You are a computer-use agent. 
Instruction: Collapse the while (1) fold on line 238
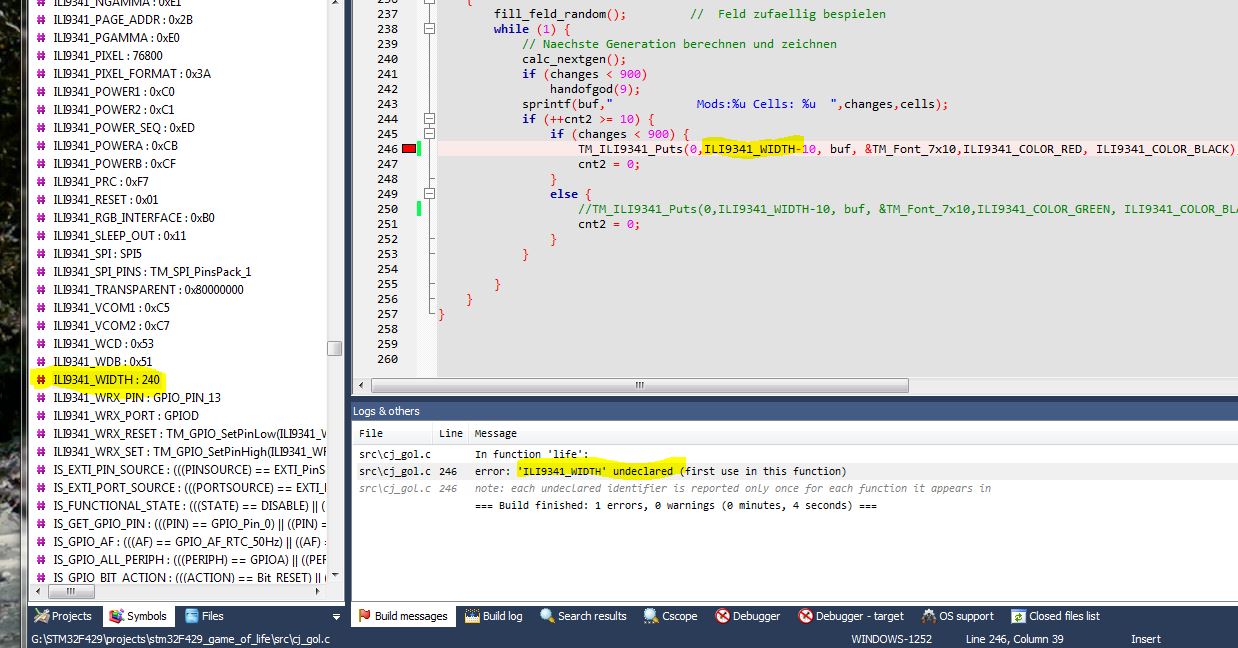[x=429, y=29]
